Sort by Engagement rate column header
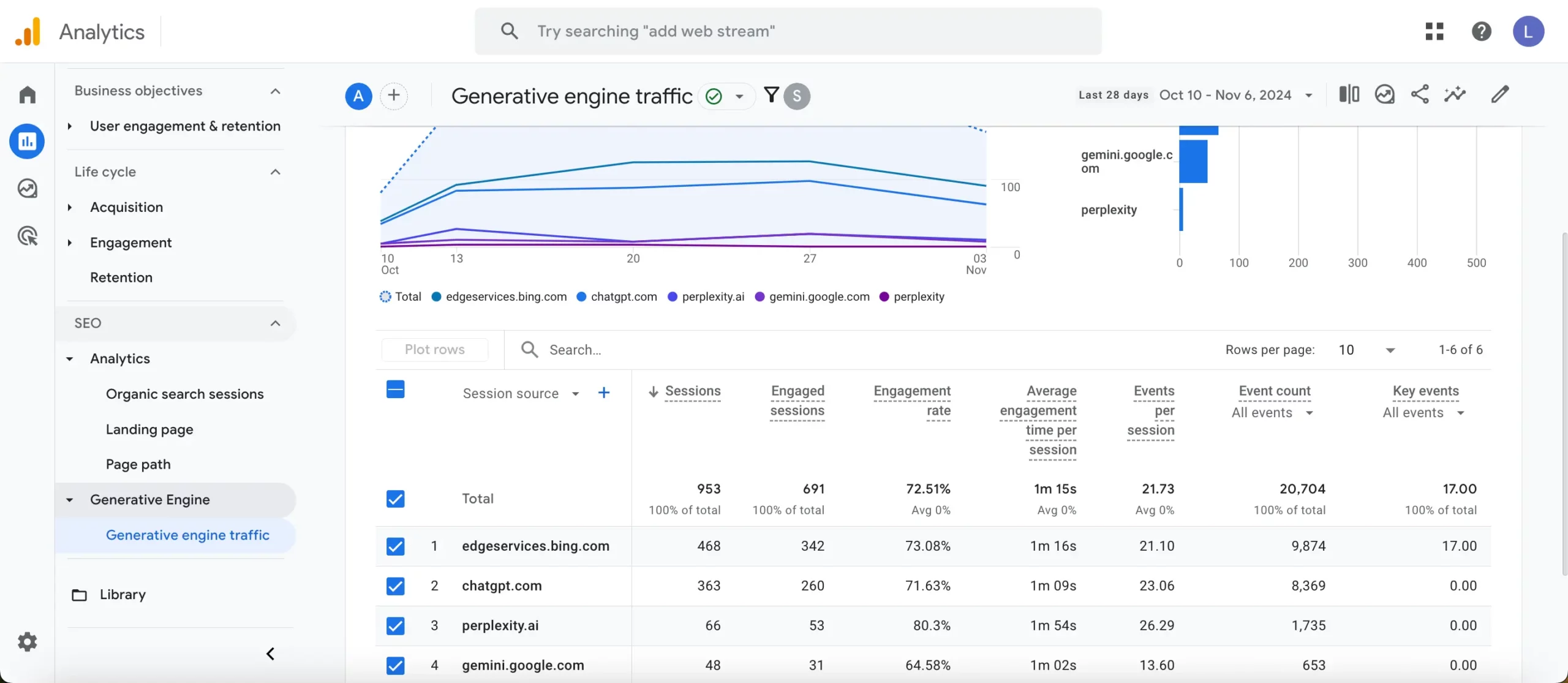The height and width of the screenshot is (683, 1568). click(x=912, y=401)
